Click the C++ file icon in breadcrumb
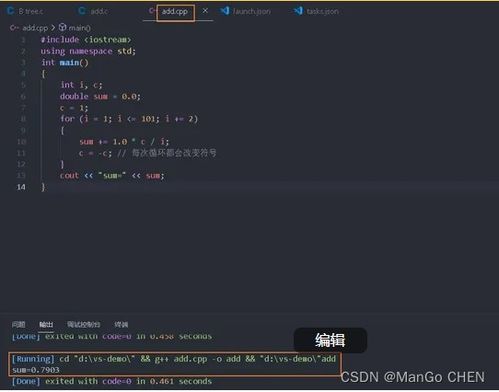 point(14,28)
